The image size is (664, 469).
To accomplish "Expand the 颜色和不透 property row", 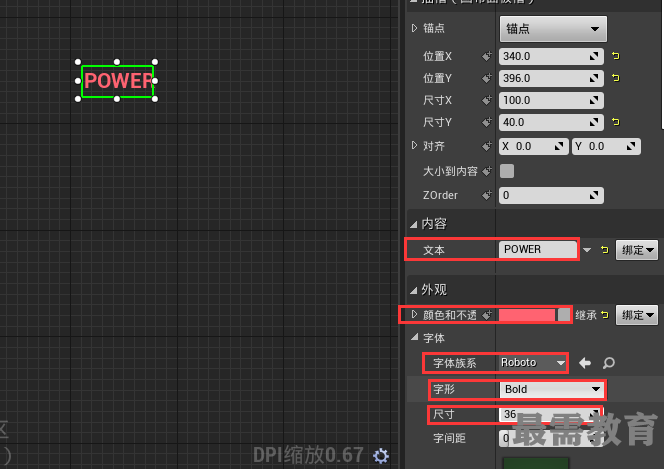I will point(415,314).
